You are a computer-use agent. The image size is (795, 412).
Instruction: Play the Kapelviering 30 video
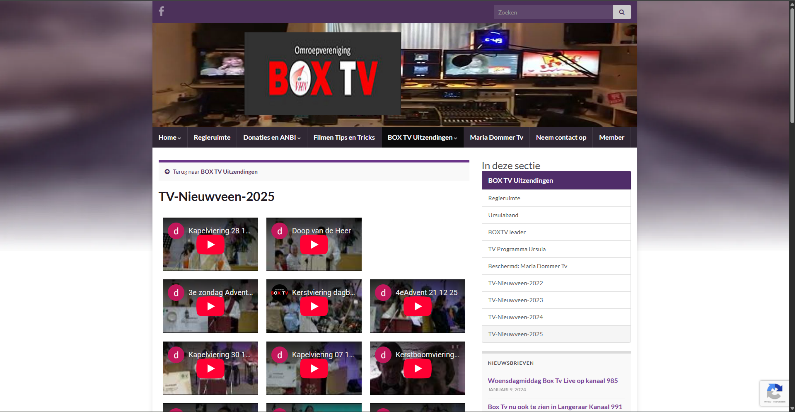pos(210,368)
